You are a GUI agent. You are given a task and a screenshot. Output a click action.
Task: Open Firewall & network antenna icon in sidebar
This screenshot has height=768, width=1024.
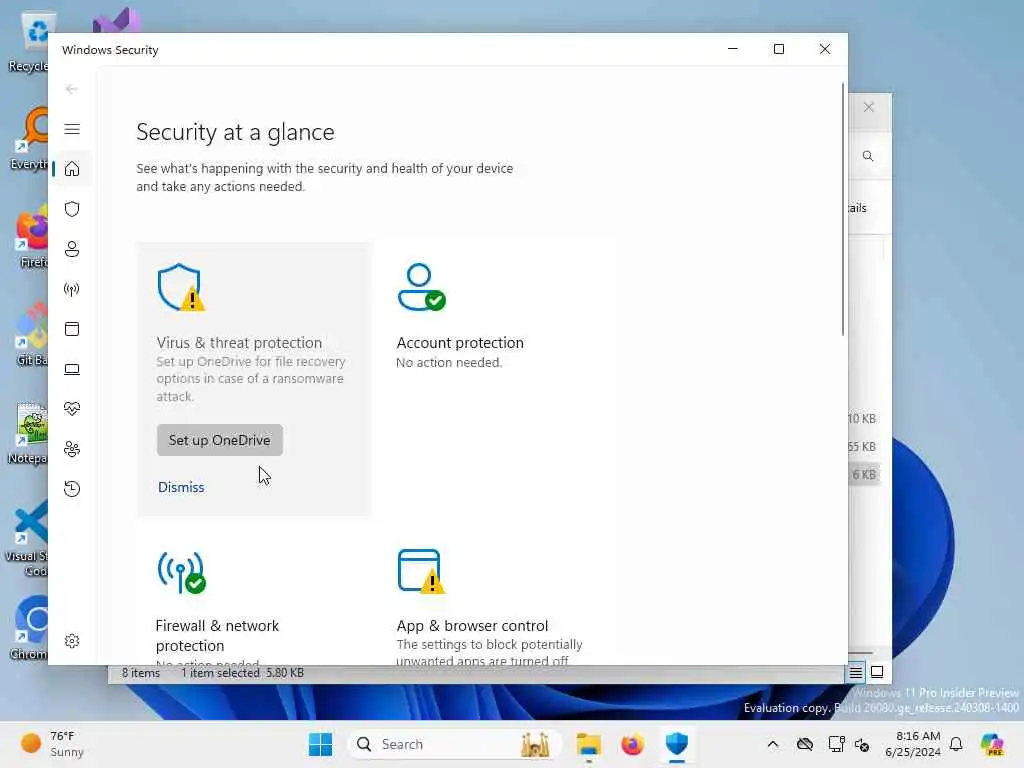(72, 289)
